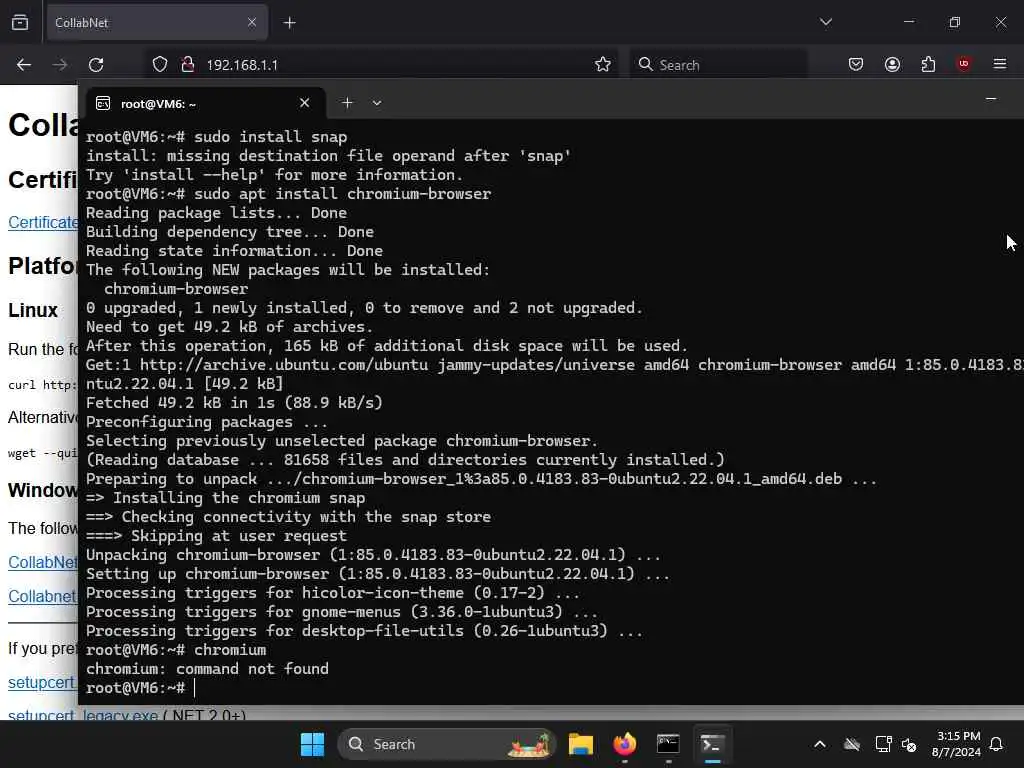Image resolution: width=1024 pixels, height=768 pixels.
Task: Open Firefox account icon
Action: [x=892, y=64]
